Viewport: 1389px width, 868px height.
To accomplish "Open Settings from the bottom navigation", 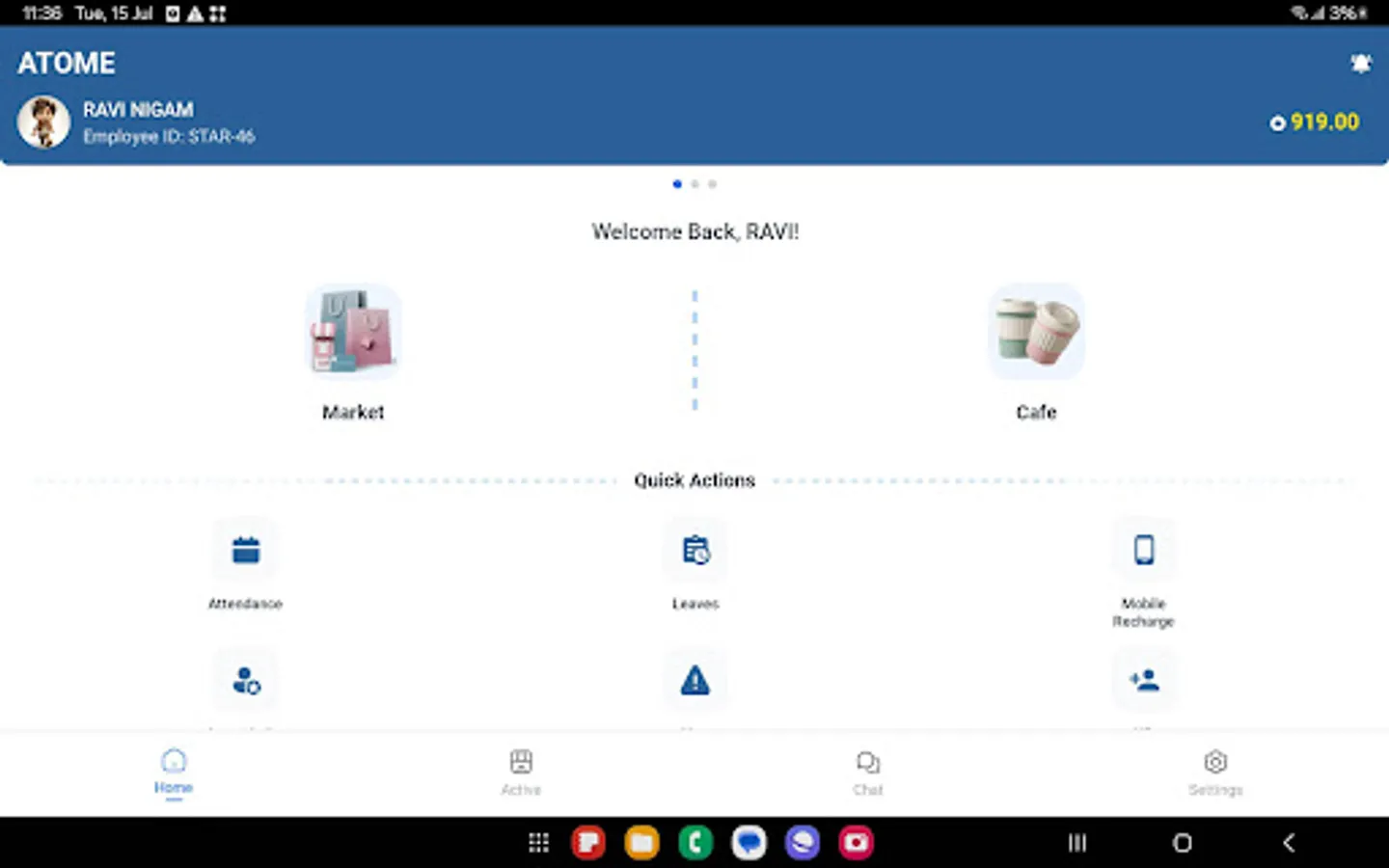I will (x=1214, y=772).
